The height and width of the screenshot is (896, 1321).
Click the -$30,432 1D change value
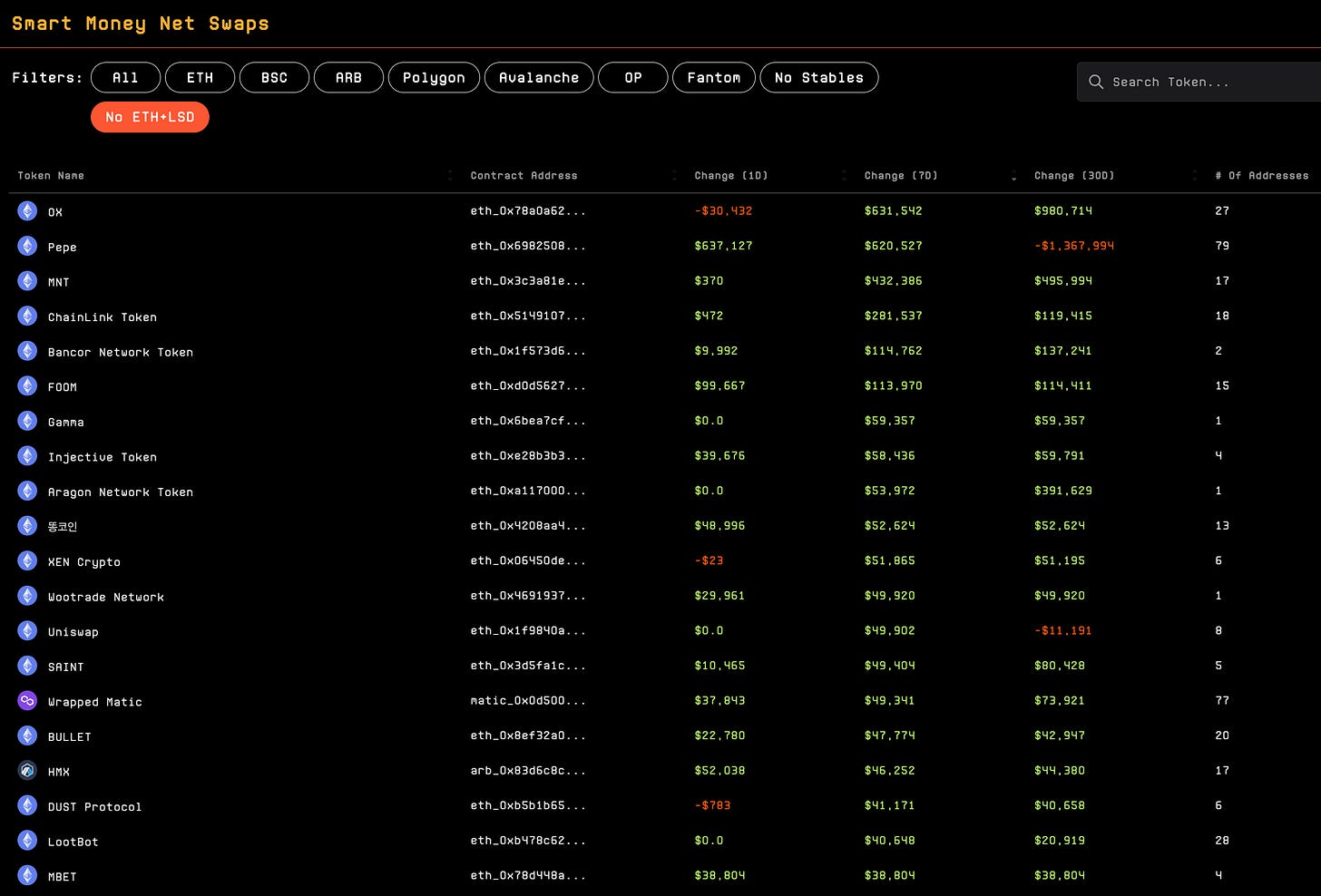pos(723,211)
